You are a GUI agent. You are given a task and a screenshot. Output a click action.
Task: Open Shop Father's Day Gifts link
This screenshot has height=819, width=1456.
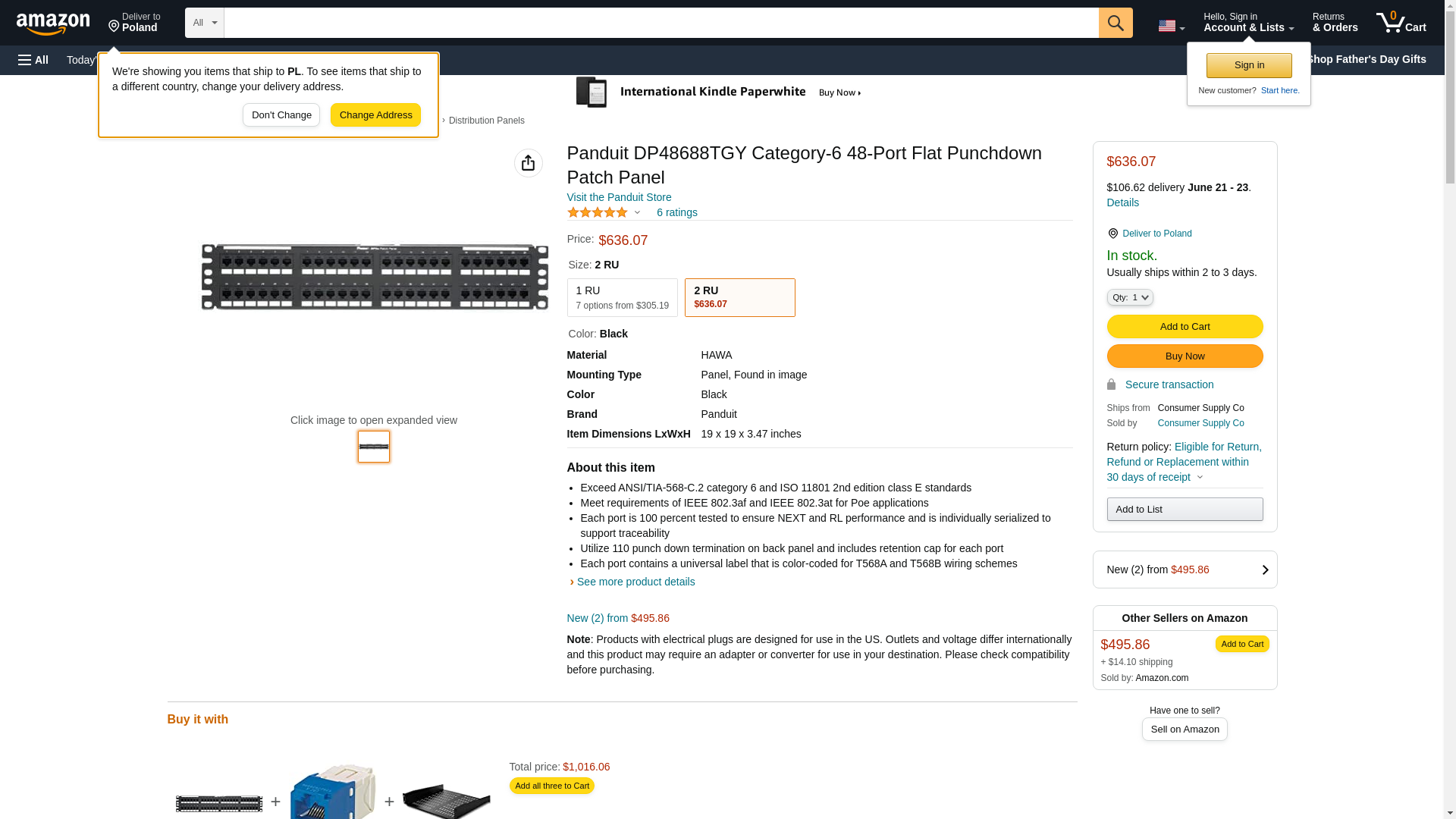click(x=1366, y=59)
